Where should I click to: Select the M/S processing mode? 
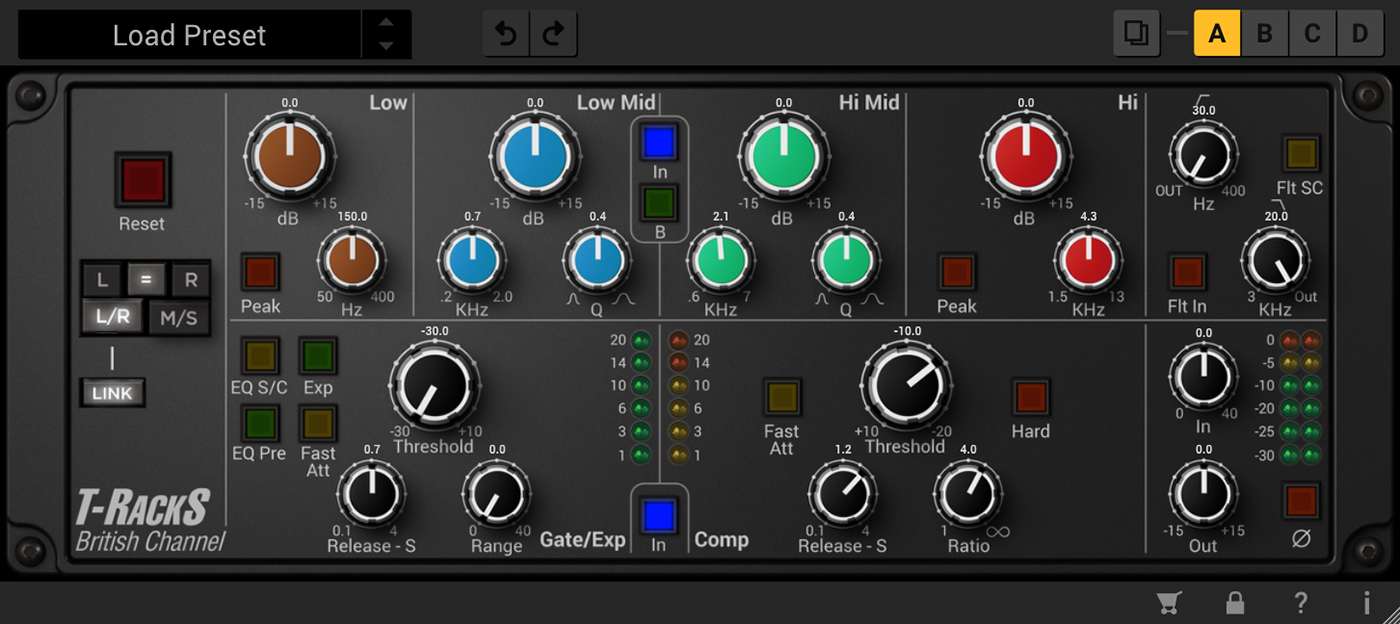(179, 319)
